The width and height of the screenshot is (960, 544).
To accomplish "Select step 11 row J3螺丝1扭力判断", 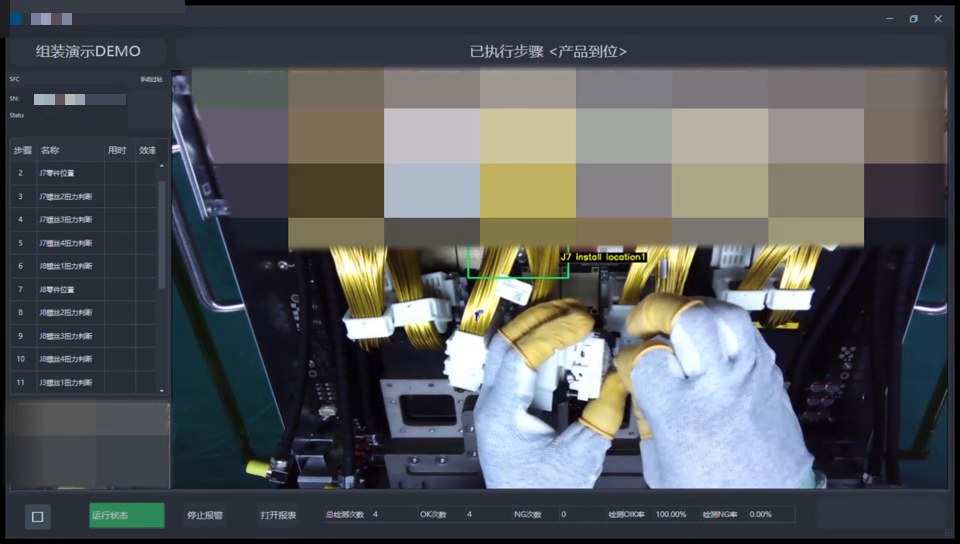I will pyautogui.click(x=84, y=382).
